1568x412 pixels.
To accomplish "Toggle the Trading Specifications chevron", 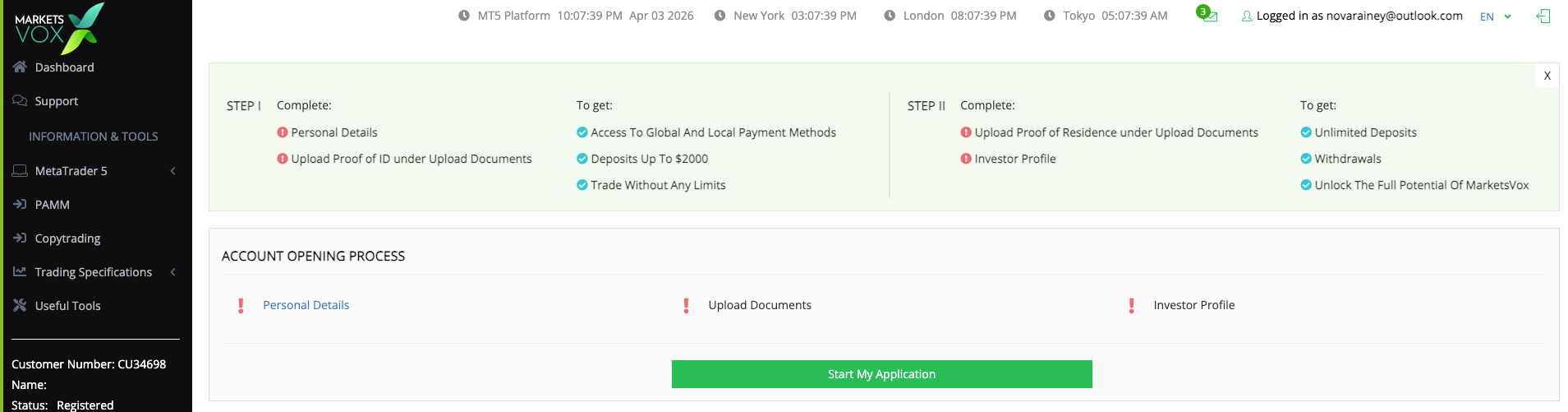I will coord(173,272).
